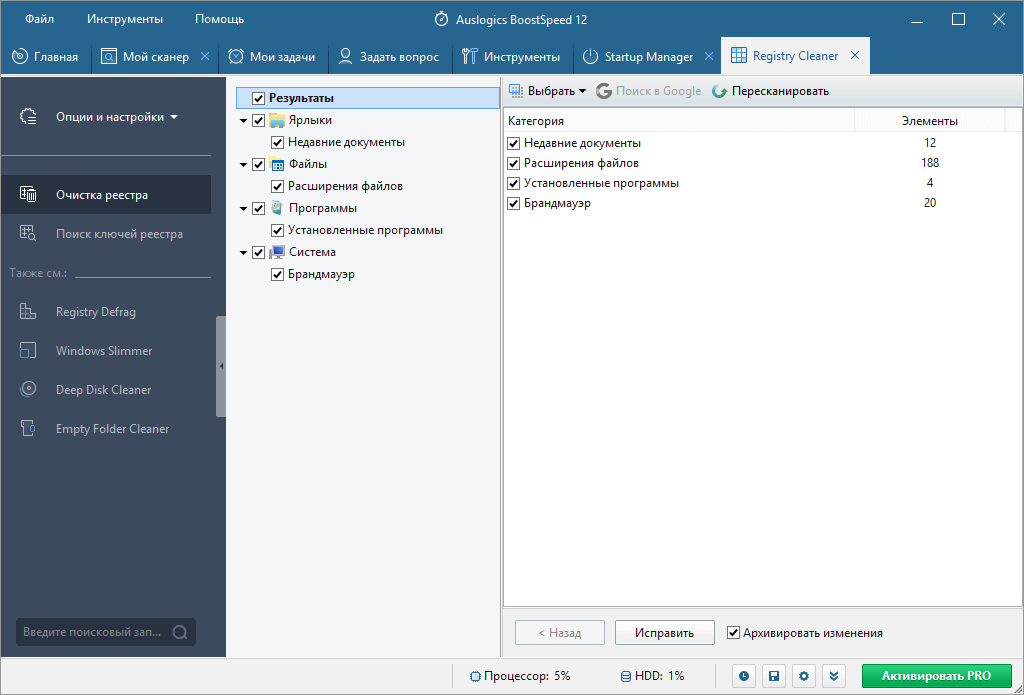Close the Startup Manager tab
This screenshot has height=695, width=1024.
coord(709,56)
